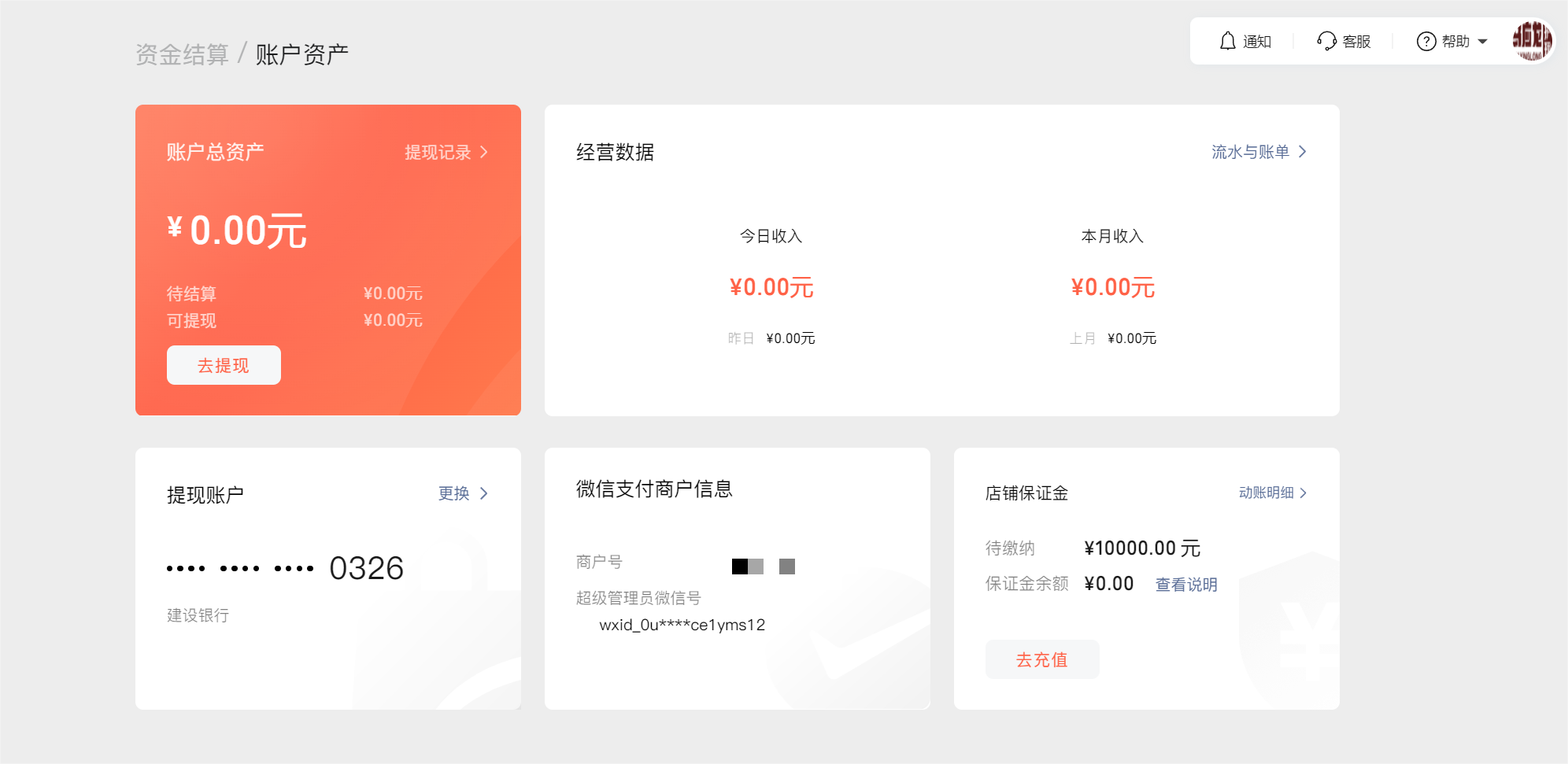Open 动账明细 link
Image resolution: width=1568 pixels, height=764 pixels.
pyautogui.click(x=1266, y=493)
